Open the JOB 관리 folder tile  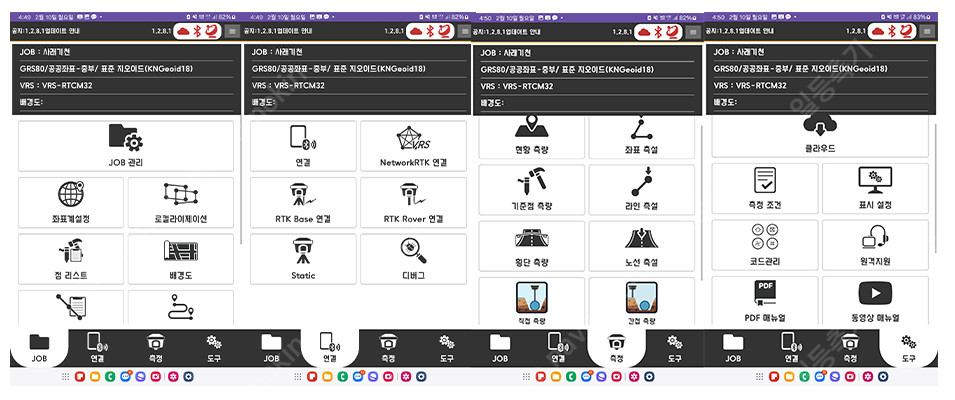click(125, 145)
